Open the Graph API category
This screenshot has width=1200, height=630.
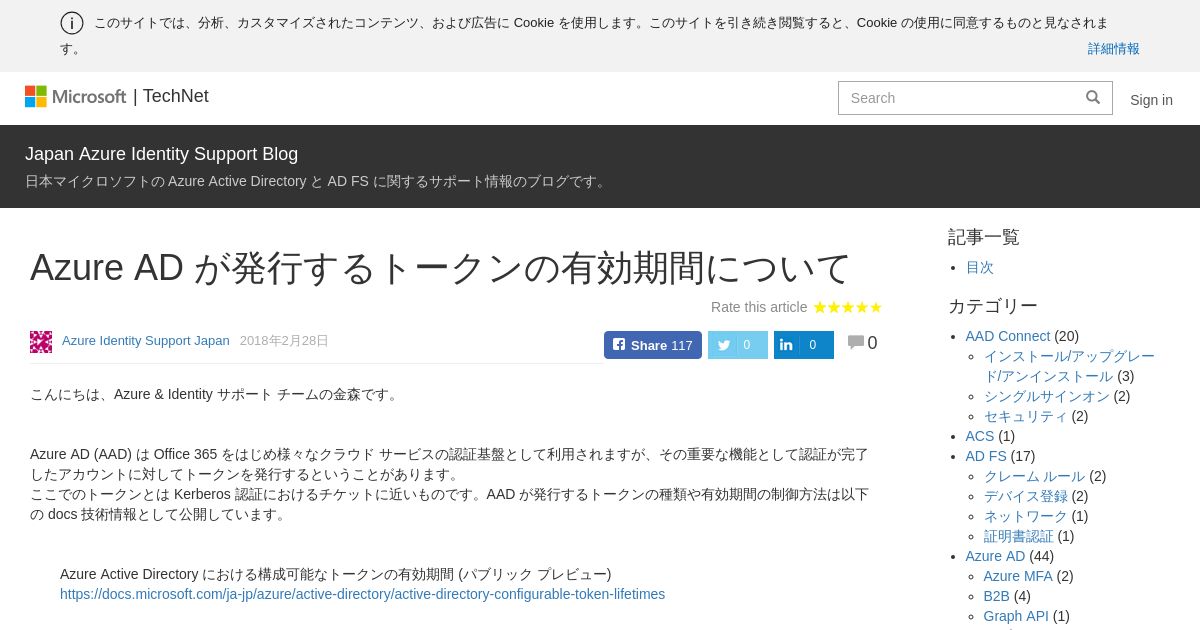[x=1016, y=616]
